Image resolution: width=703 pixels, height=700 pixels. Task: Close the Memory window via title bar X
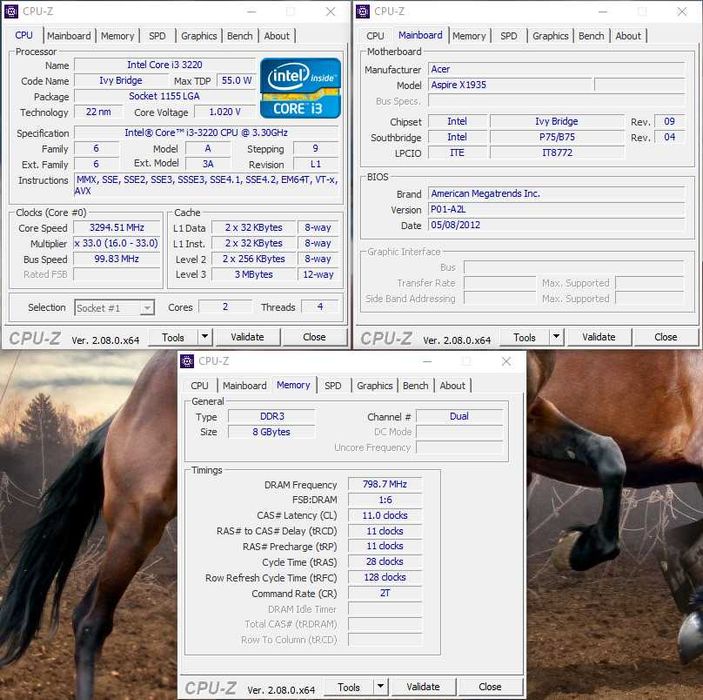click(506, 361)
